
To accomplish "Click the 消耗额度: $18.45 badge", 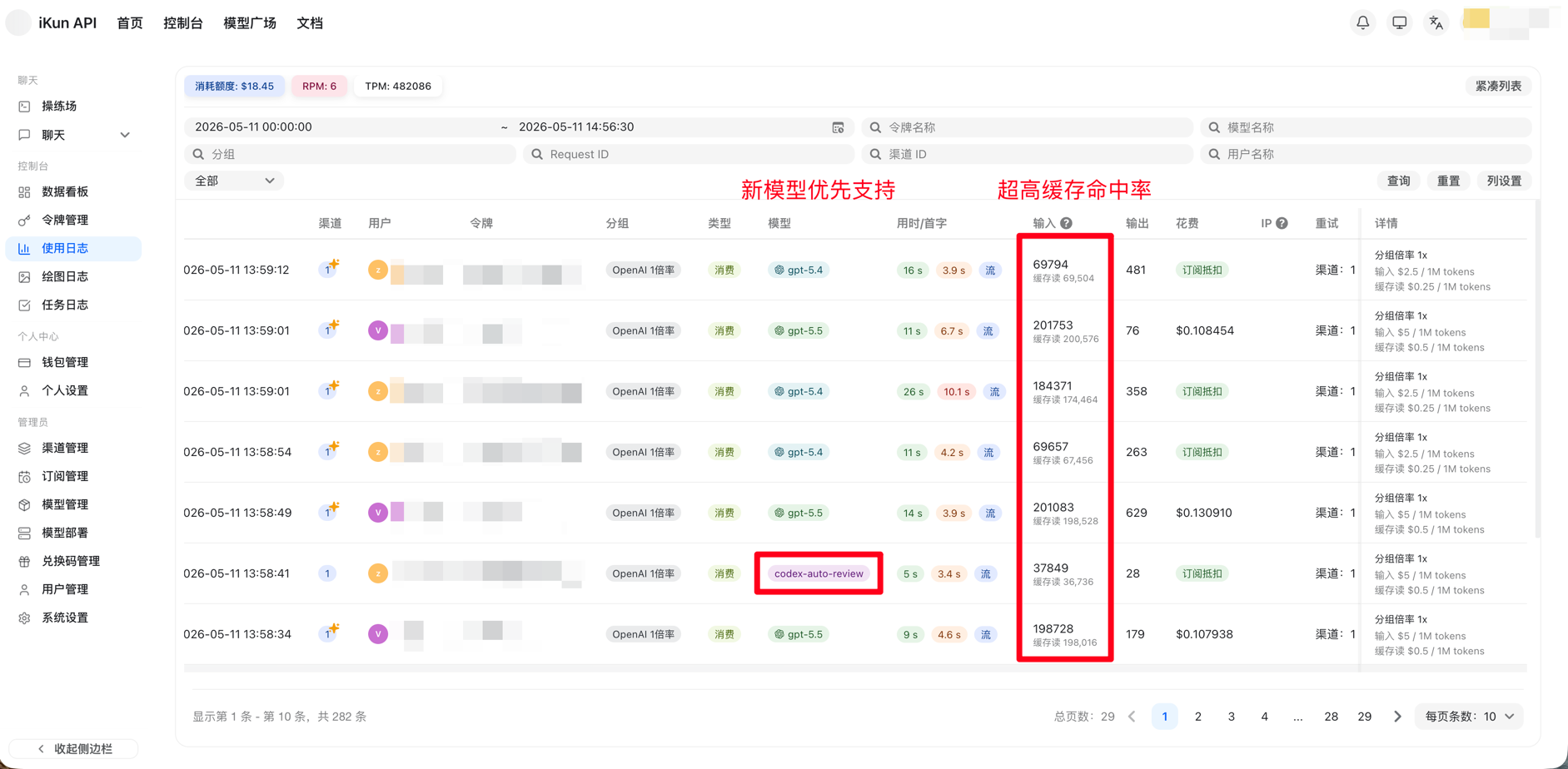I will 235,86.
